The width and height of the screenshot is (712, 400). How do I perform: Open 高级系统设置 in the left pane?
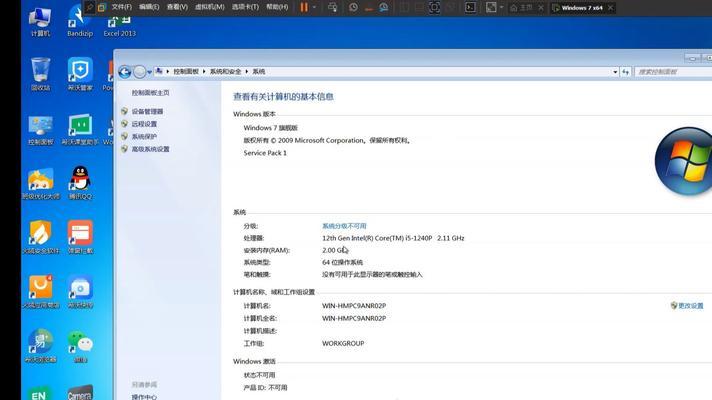(150, 149)
